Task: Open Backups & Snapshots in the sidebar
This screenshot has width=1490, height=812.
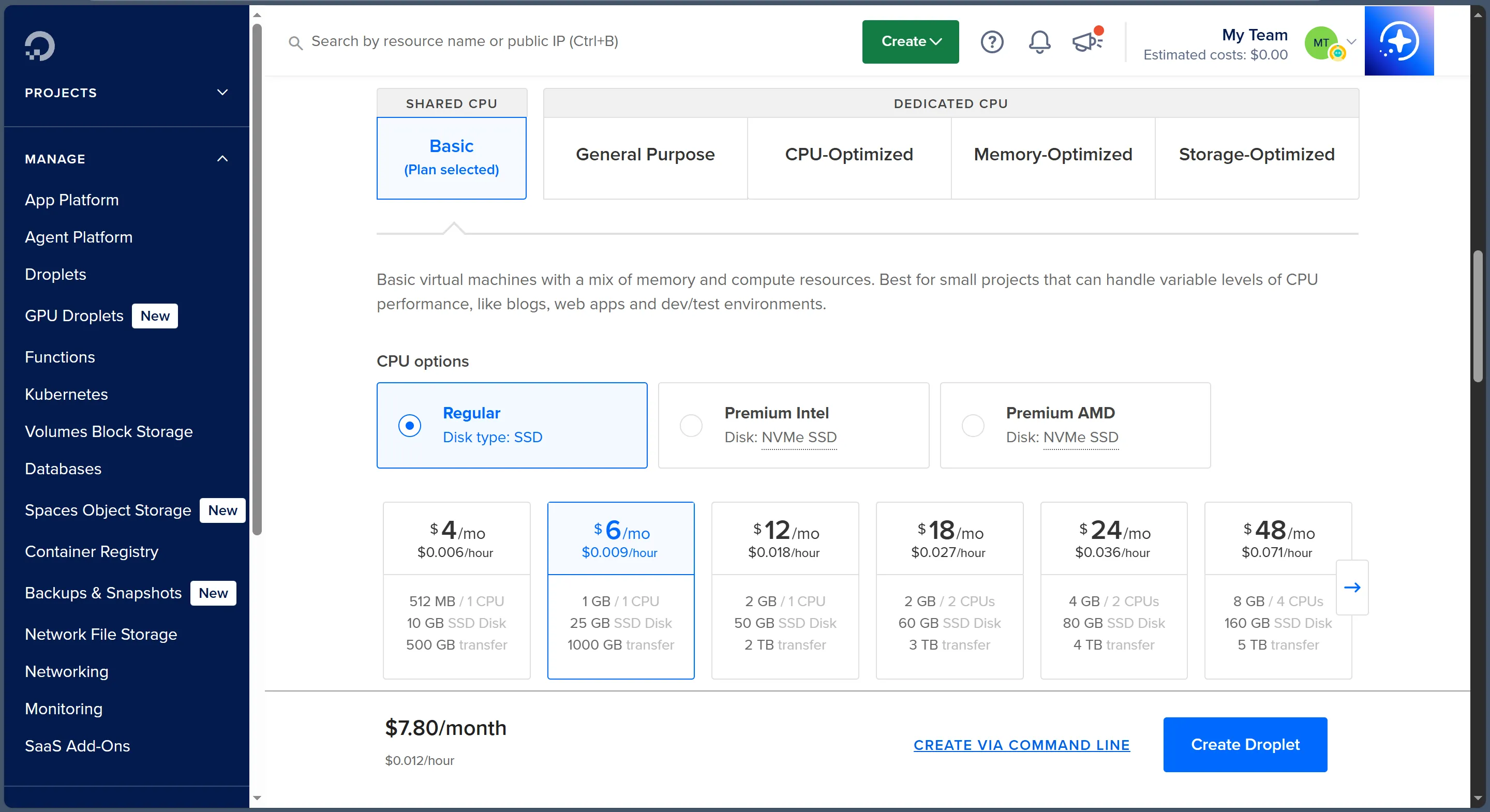Action: (103, 593)
